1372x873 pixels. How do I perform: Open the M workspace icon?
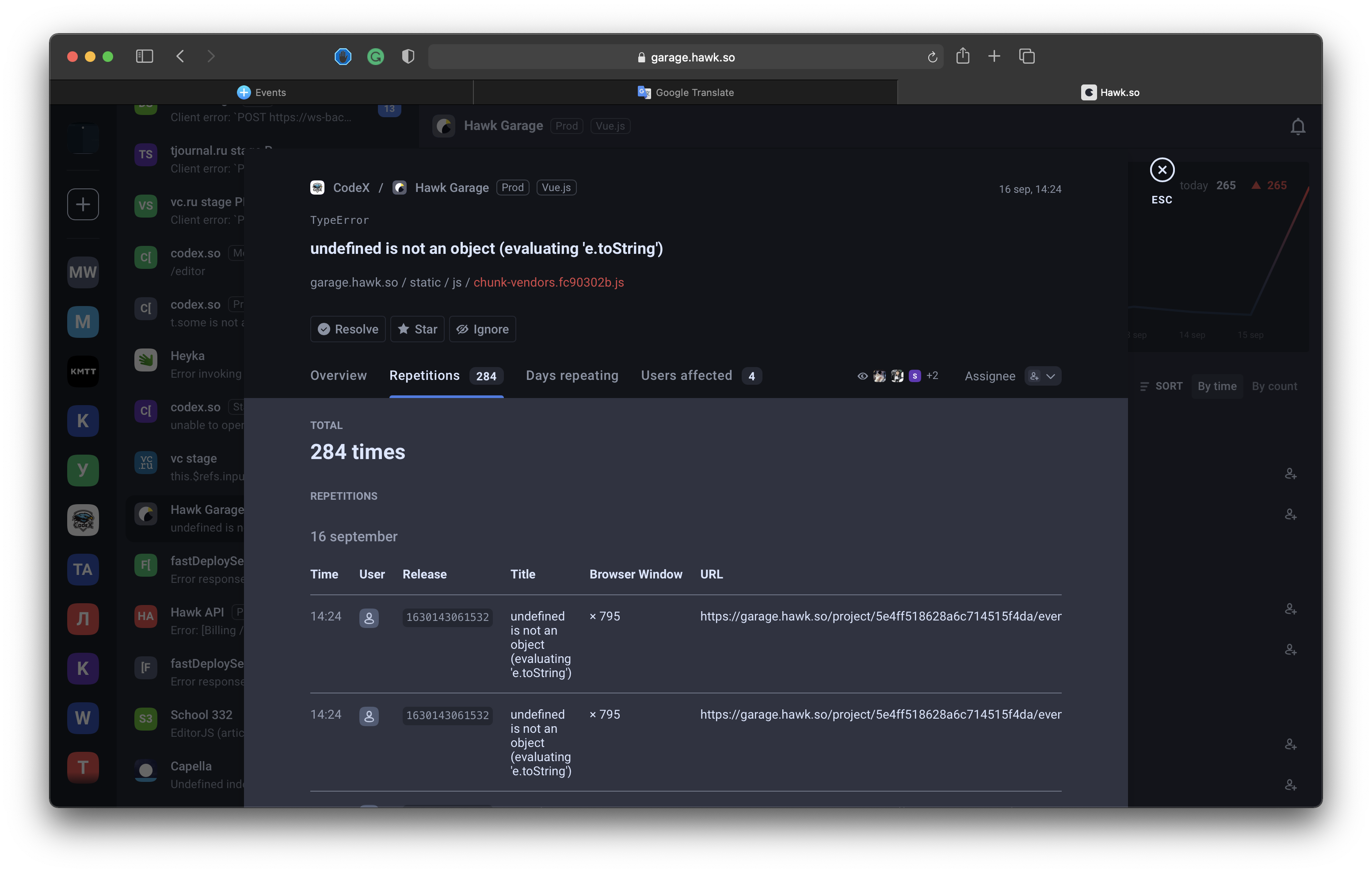tap(83, 322)
